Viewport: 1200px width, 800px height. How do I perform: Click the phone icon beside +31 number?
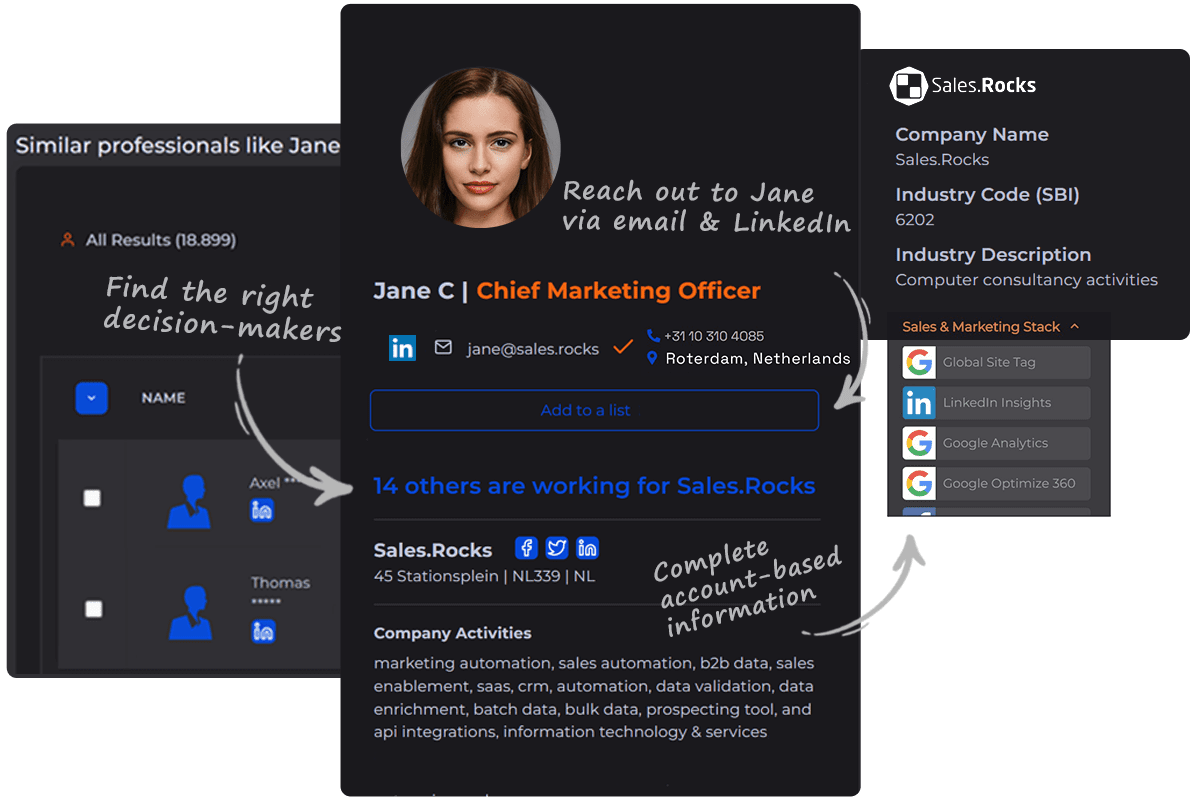653,336
